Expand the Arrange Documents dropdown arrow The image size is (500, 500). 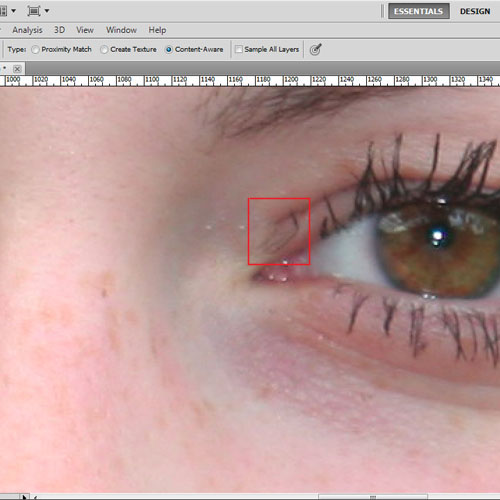13,11
